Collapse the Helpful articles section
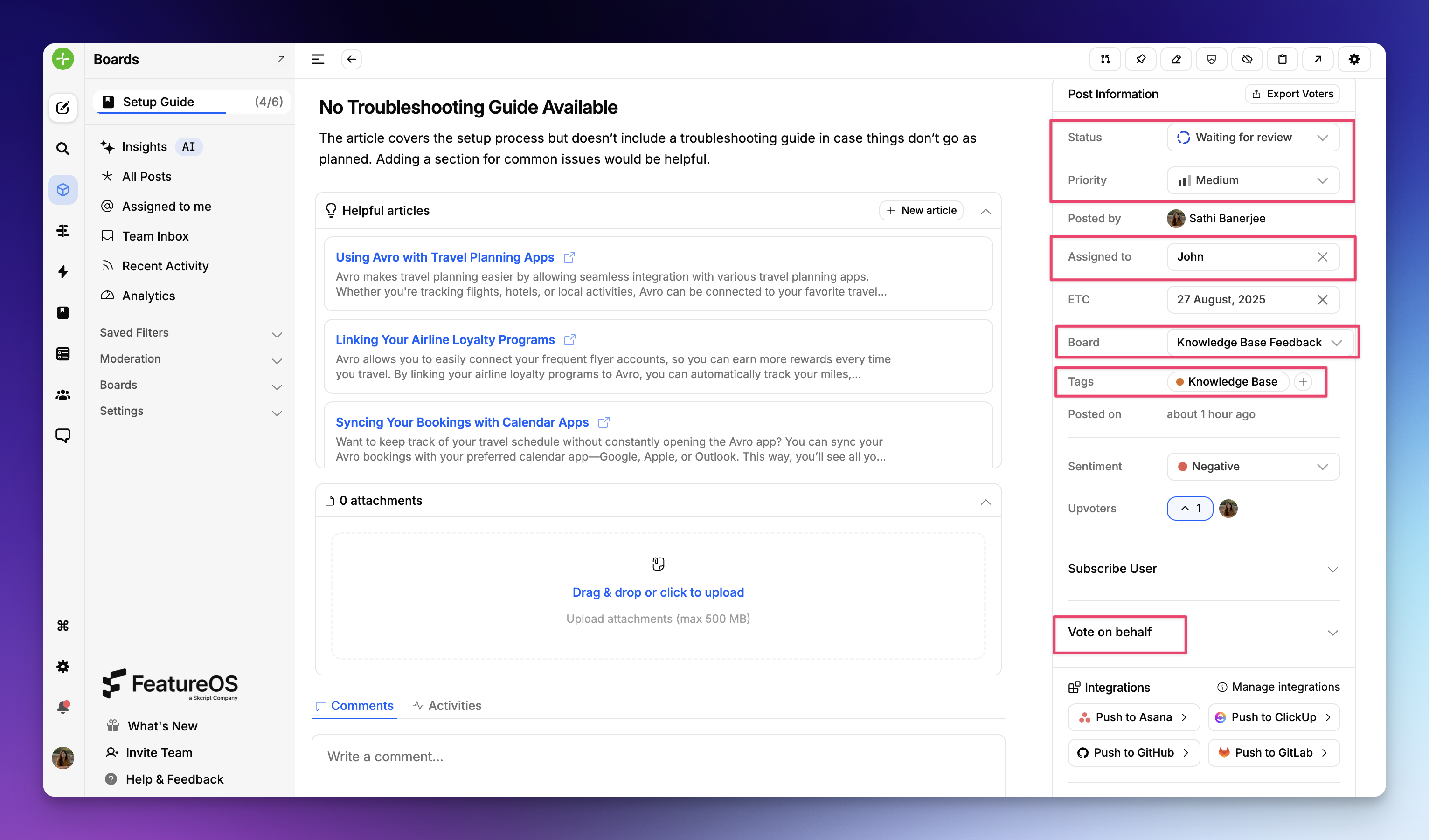 coord(985,210)
